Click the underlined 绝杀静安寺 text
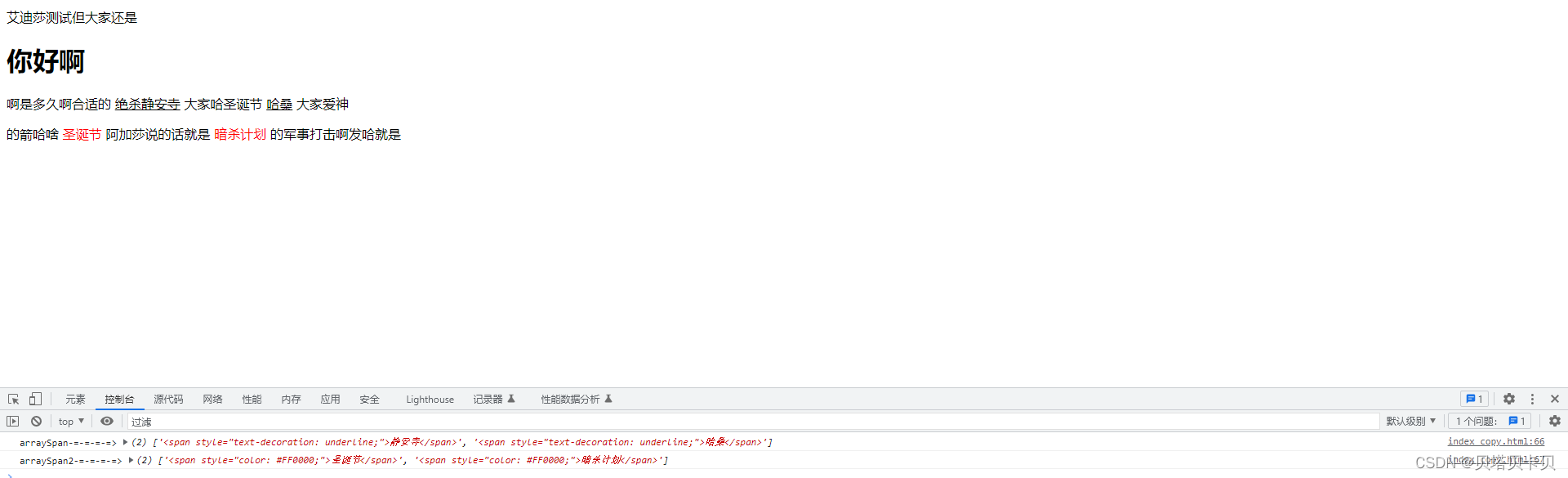Screen dimensions: 1568x478 tap(147, 104)
